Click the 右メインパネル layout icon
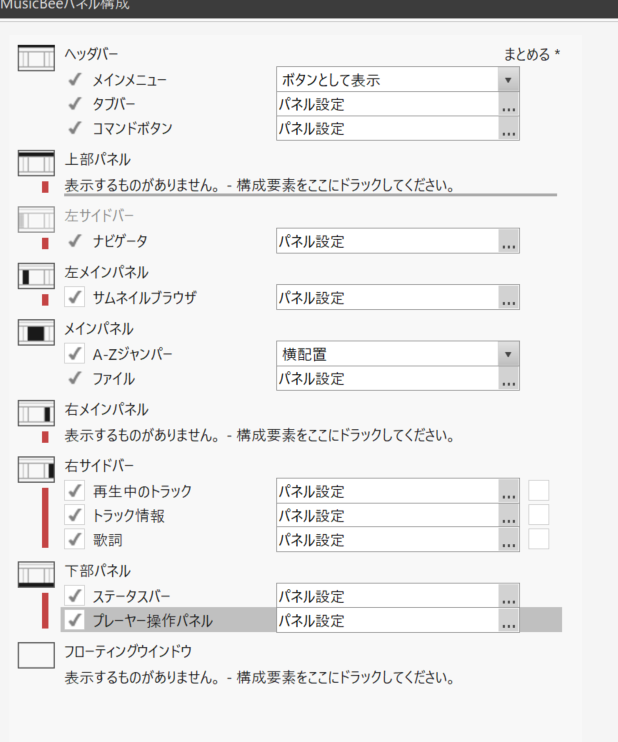Screen dimensions: 618x742 point(36,412)
